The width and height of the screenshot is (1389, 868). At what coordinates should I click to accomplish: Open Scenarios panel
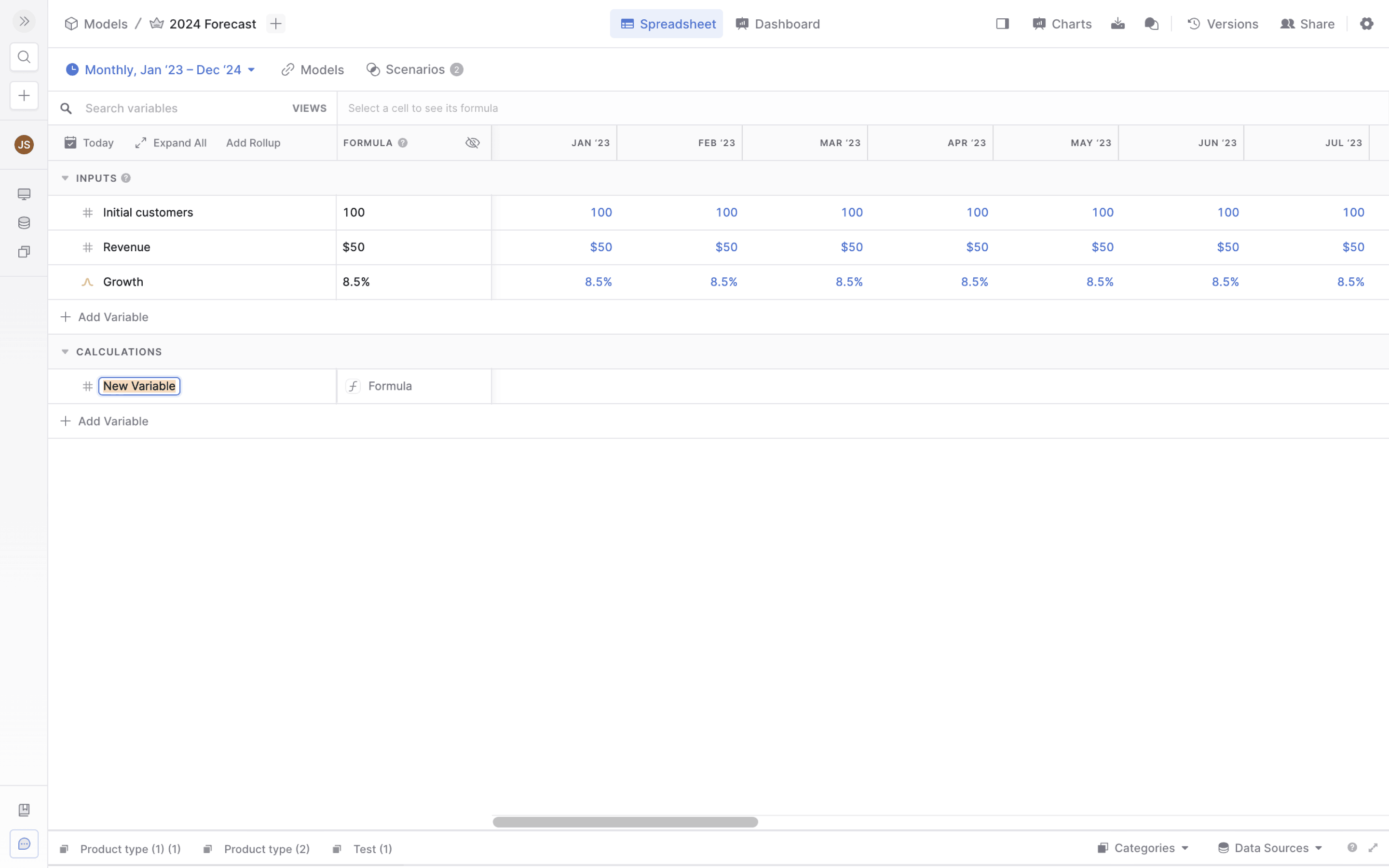414,69
